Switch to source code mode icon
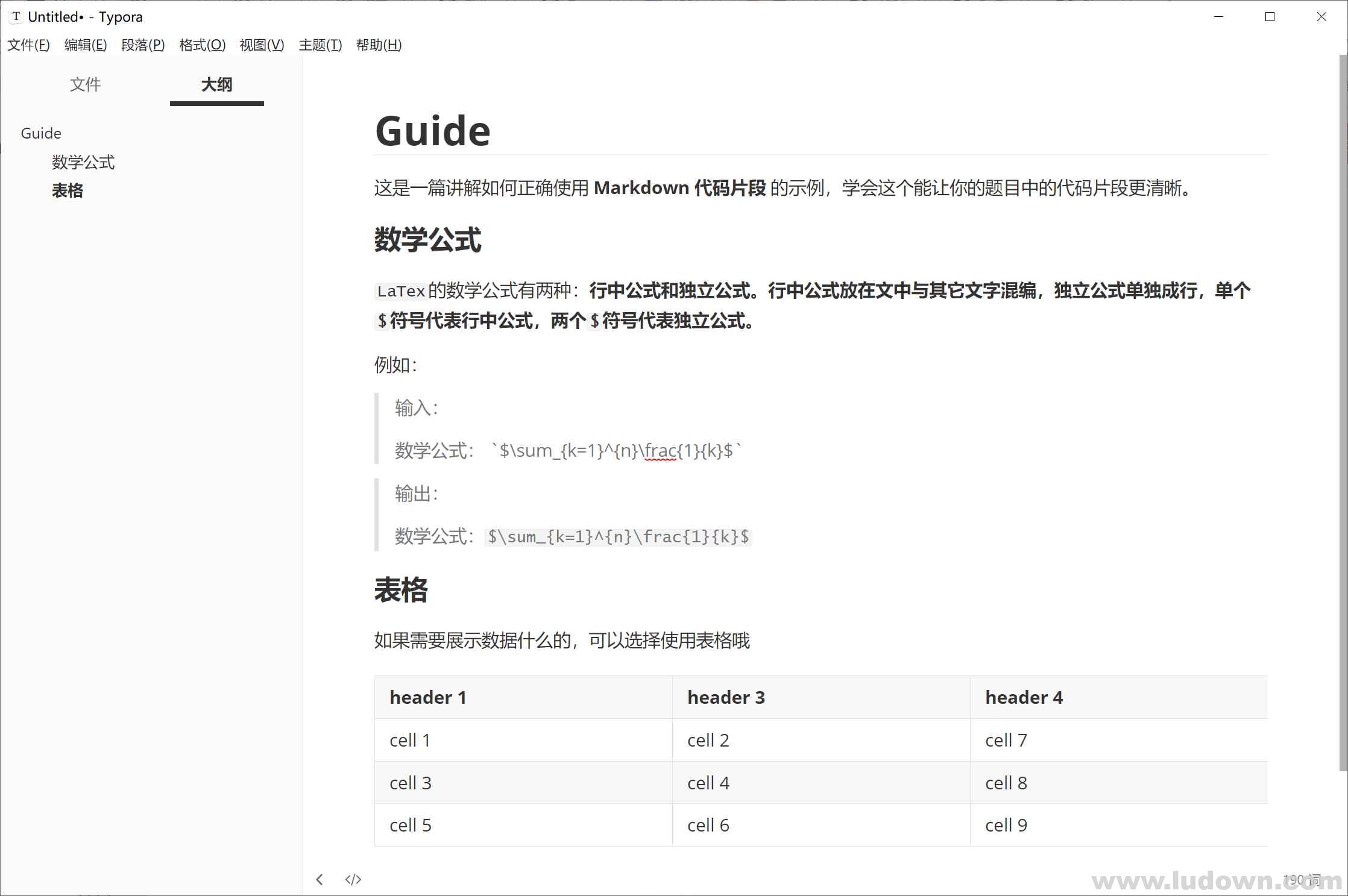1348x896 pixels. coord(353,880)
